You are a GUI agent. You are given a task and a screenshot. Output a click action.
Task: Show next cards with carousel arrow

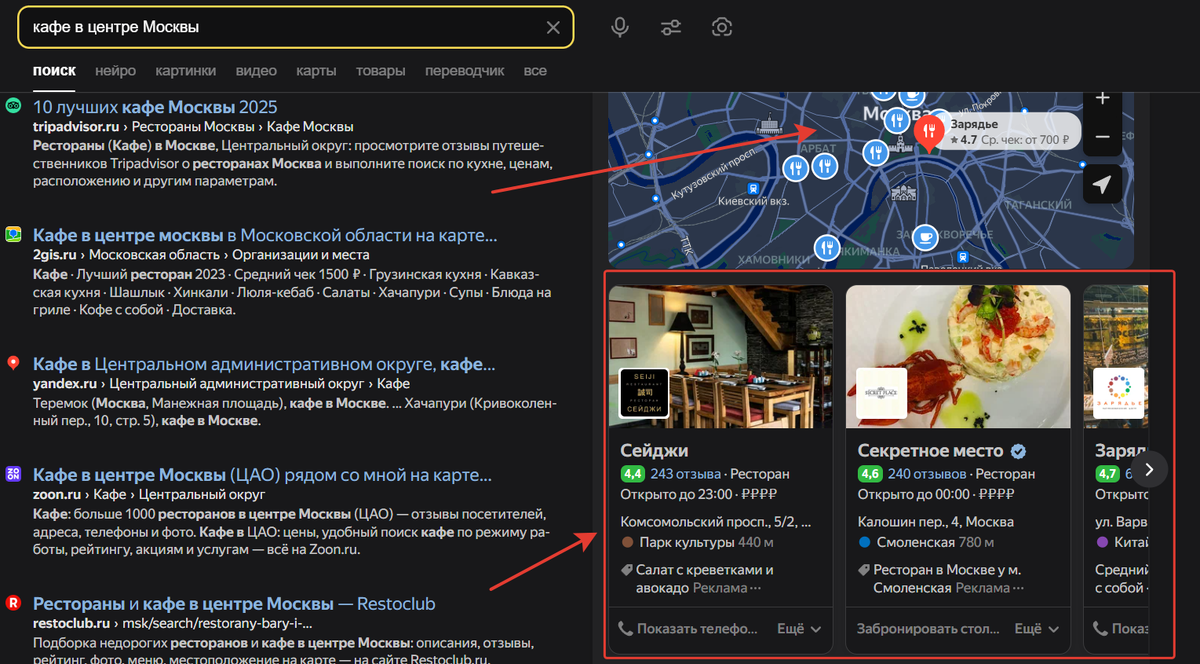pyautogui.click(x=1150, y=468)
